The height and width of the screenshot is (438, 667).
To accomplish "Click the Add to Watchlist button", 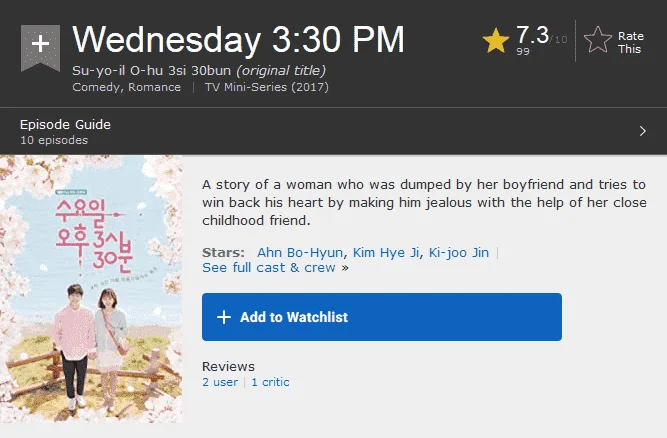I will pos(382,317).
